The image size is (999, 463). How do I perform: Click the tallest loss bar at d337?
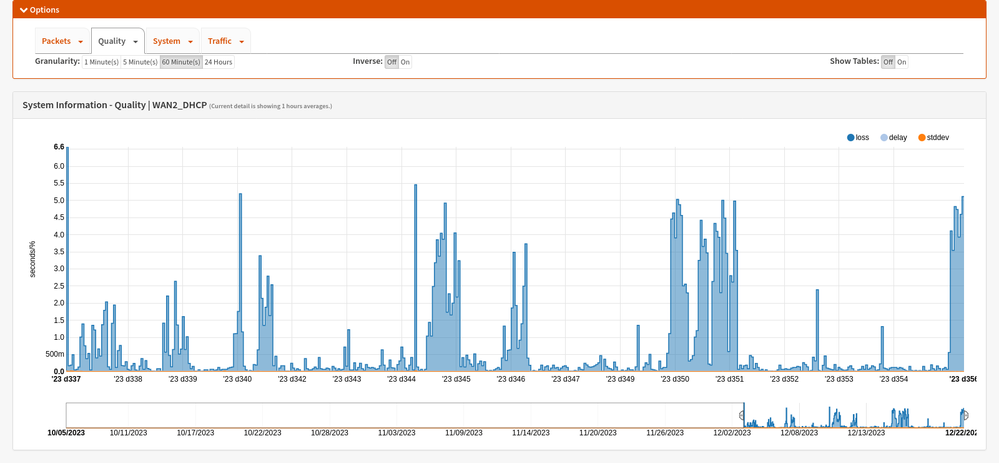pos(67,260)
